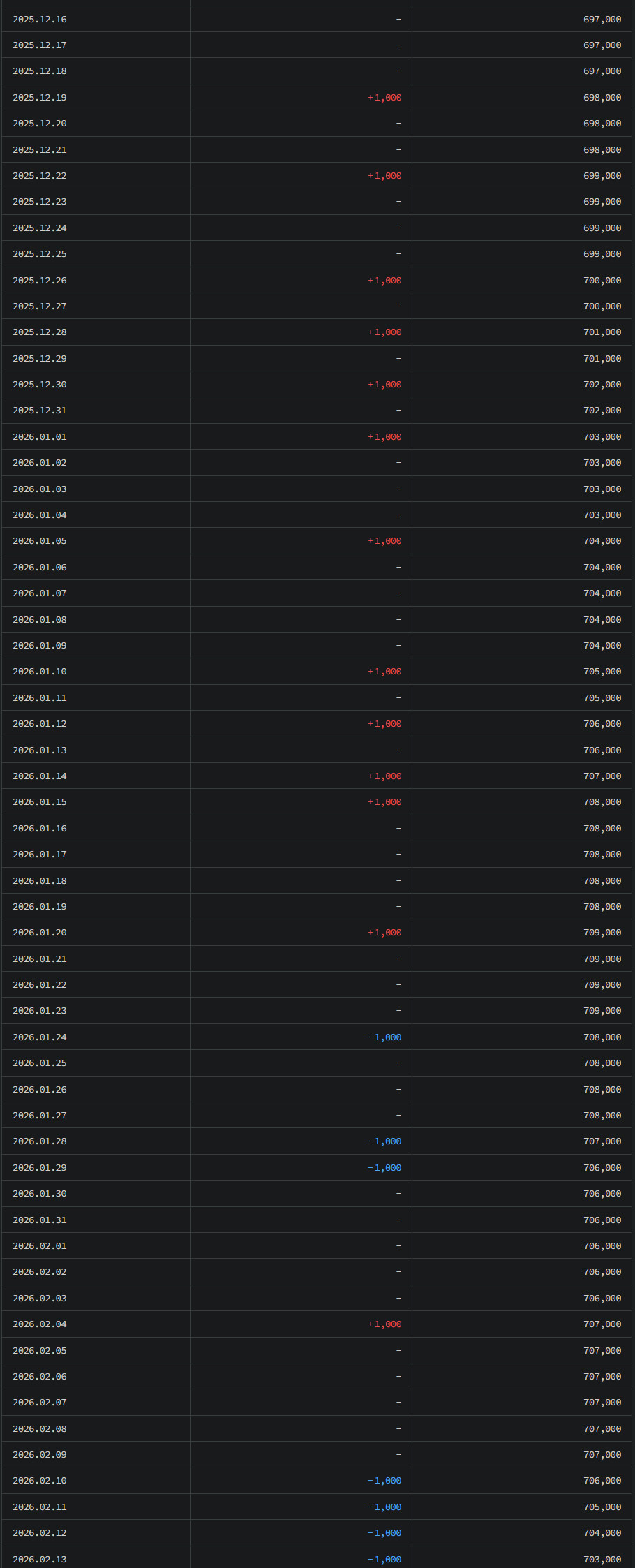Select the 2026.02.10 date cell

coord(40,1481)
